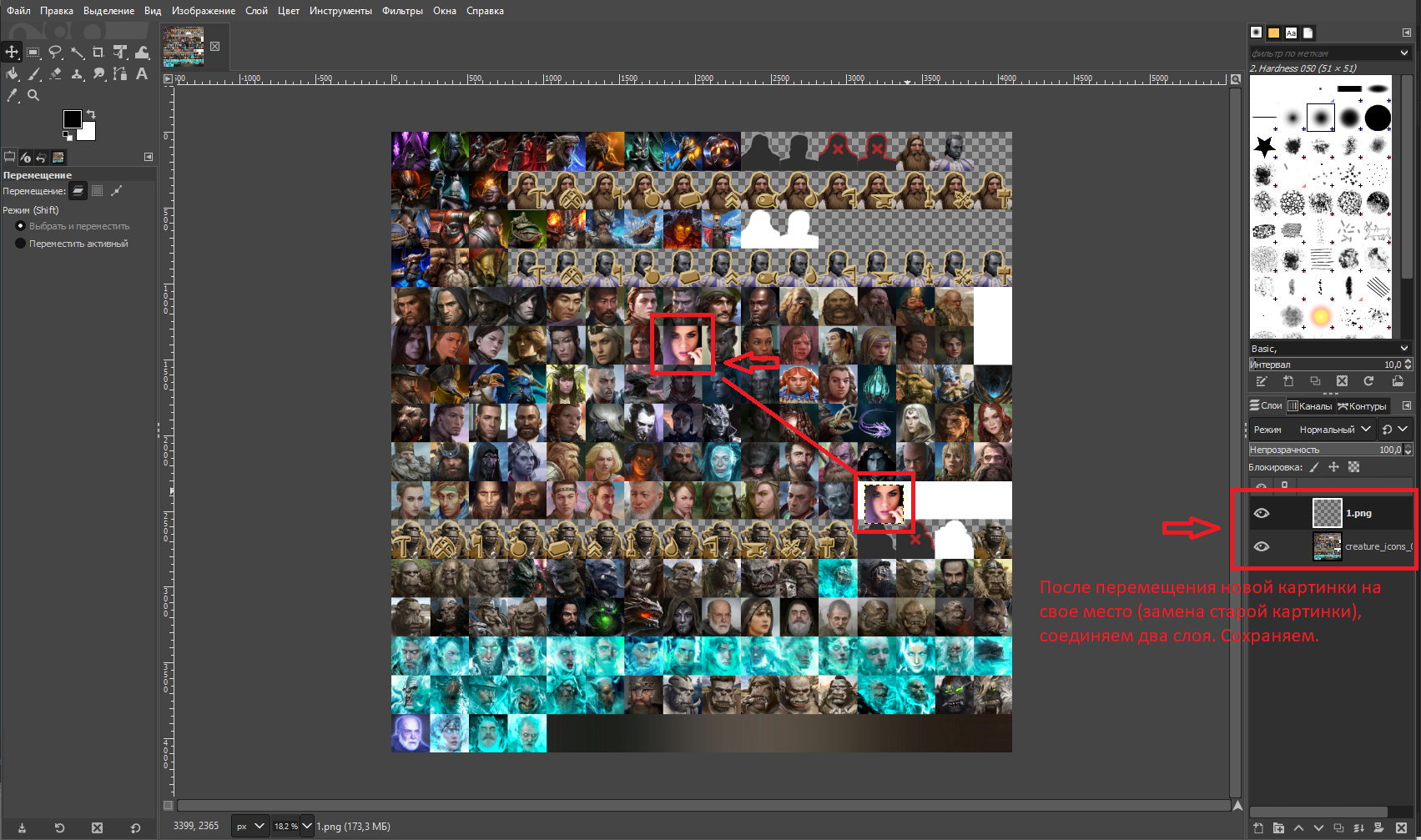Select the Paths tool

pyautogui.click(x=120, y=73)
